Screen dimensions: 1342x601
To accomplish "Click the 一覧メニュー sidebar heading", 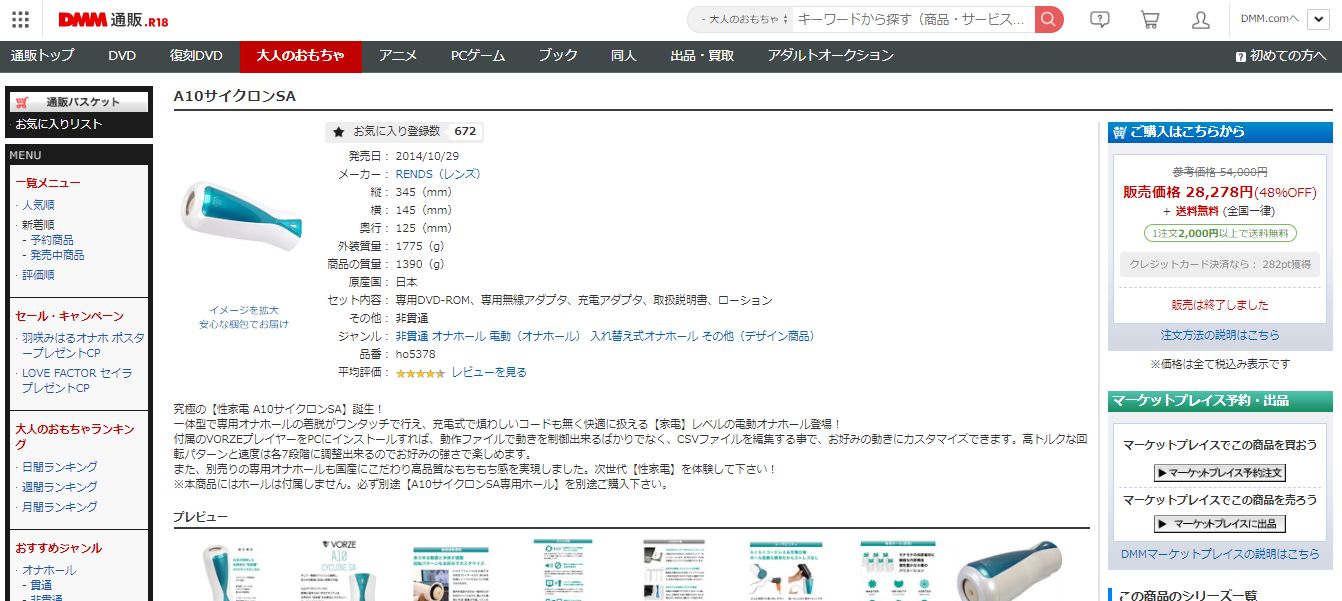I will [48, 183].
